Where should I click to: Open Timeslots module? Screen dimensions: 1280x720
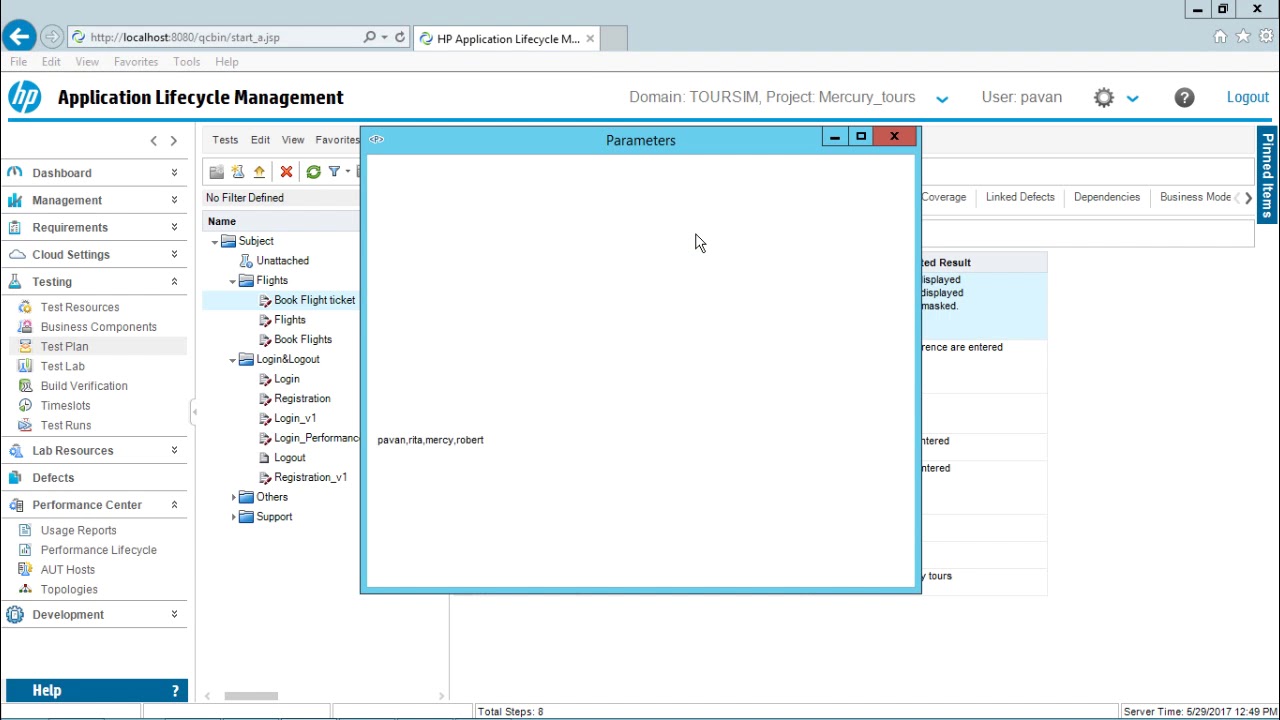65,405
